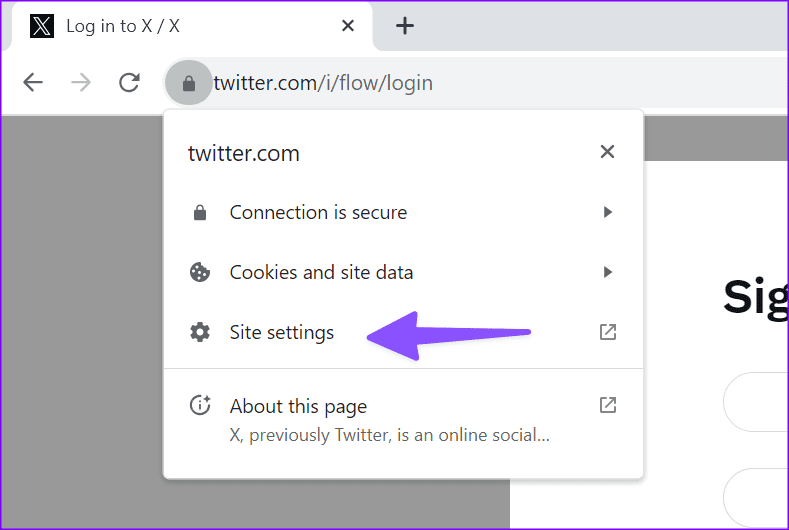789x530 pixels.
Task: Click the forward navigation arrow
Action: [81, 83]
